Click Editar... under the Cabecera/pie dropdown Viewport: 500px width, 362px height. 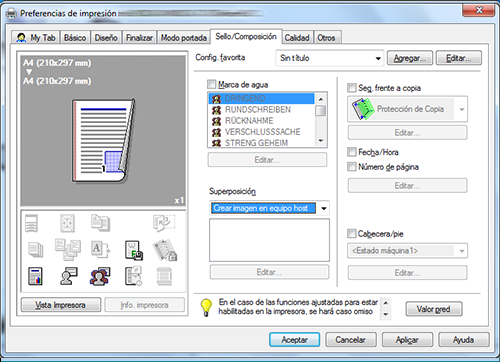(x=407, y=273)
